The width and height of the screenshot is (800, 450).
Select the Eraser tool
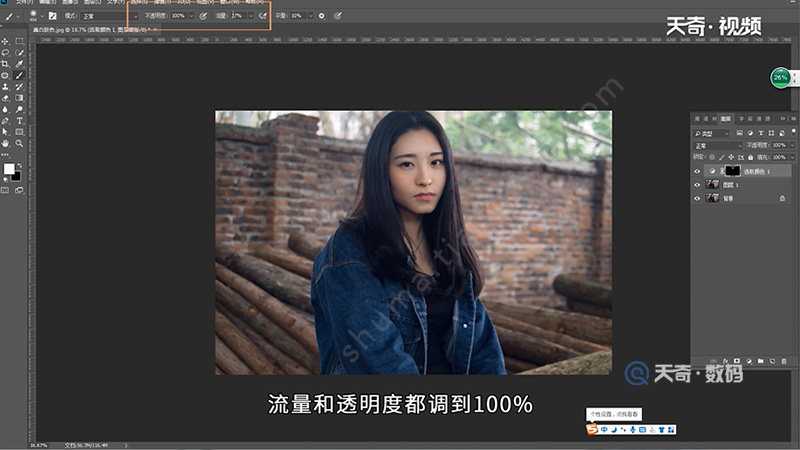click(x=5, y=98)
